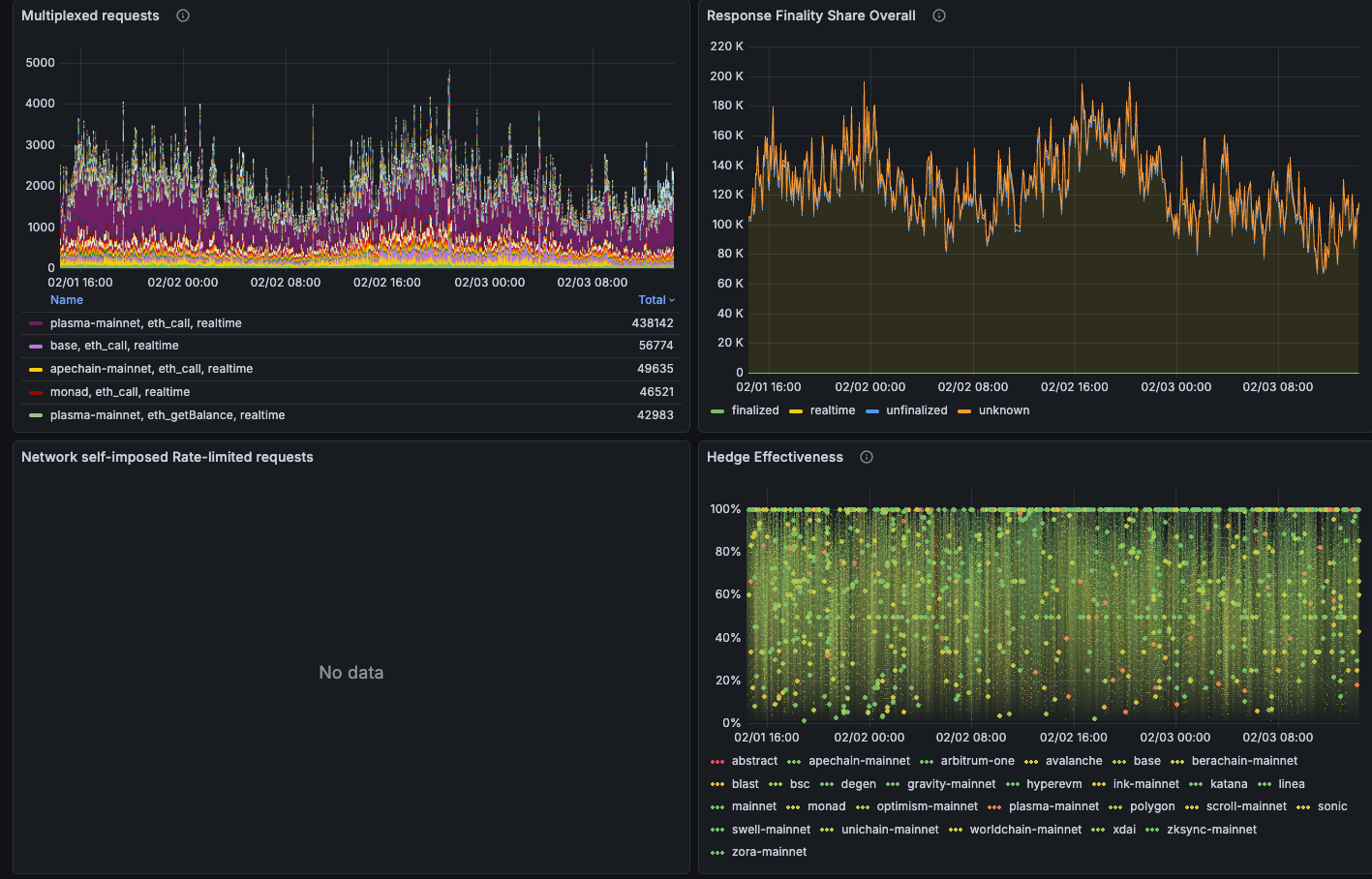Open info tooltip for Response Finality Share Overall

938,15
